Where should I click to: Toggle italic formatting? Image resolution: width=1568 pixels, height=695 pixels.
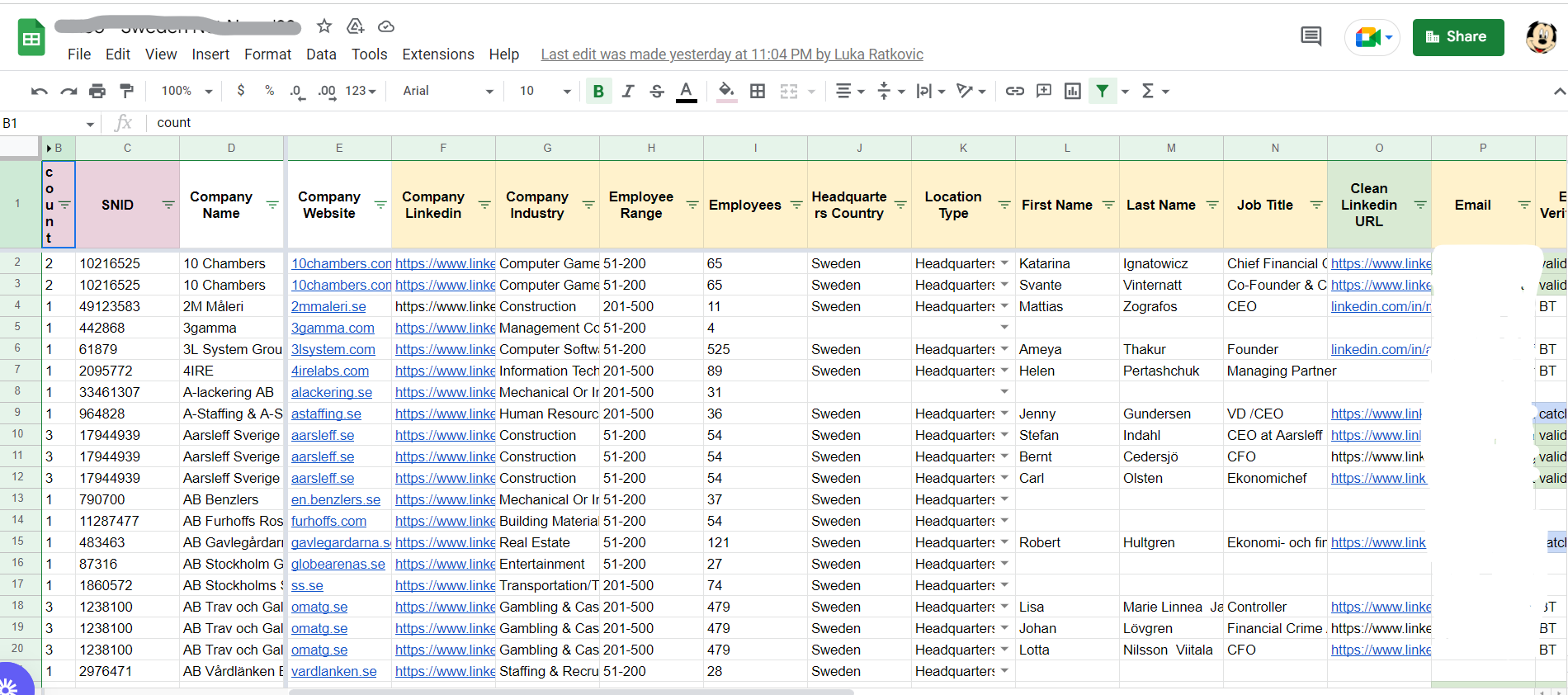[627, 91]
